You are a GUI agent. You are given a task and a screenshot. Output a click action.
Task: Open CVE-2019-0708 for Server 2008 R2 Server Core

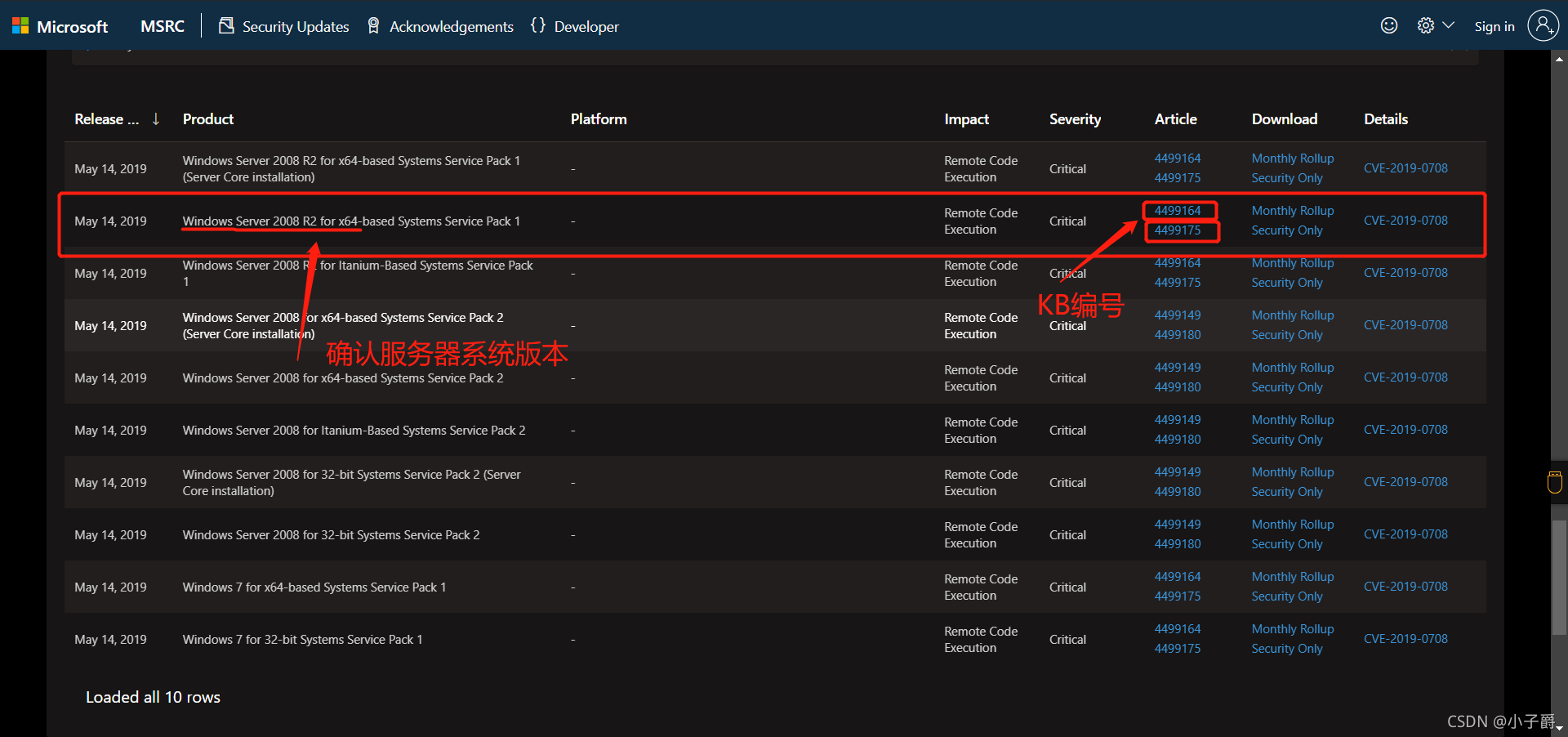pos(1405,168)
